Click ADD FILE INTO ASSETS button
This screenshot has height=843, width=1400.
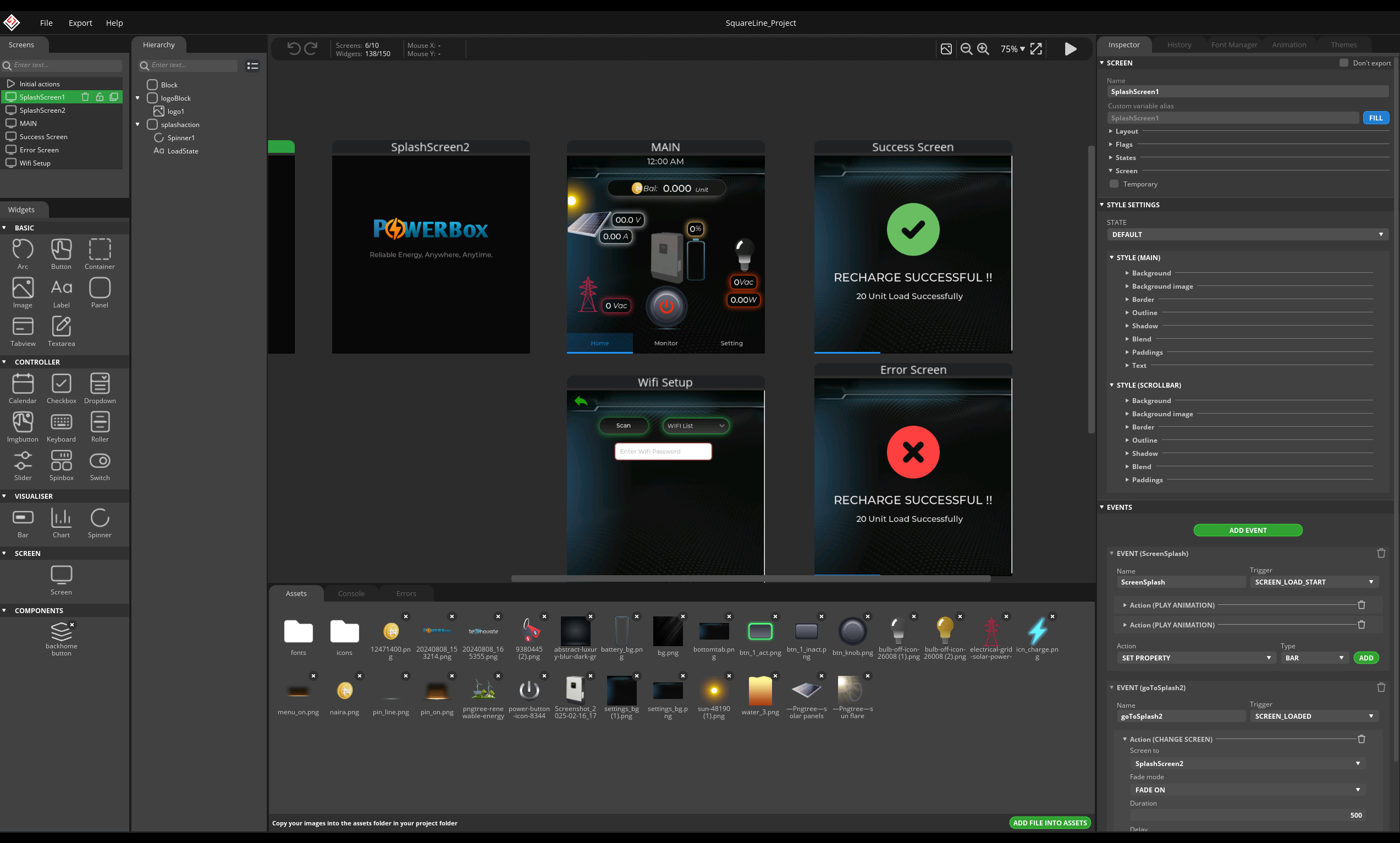(1050, 823)
